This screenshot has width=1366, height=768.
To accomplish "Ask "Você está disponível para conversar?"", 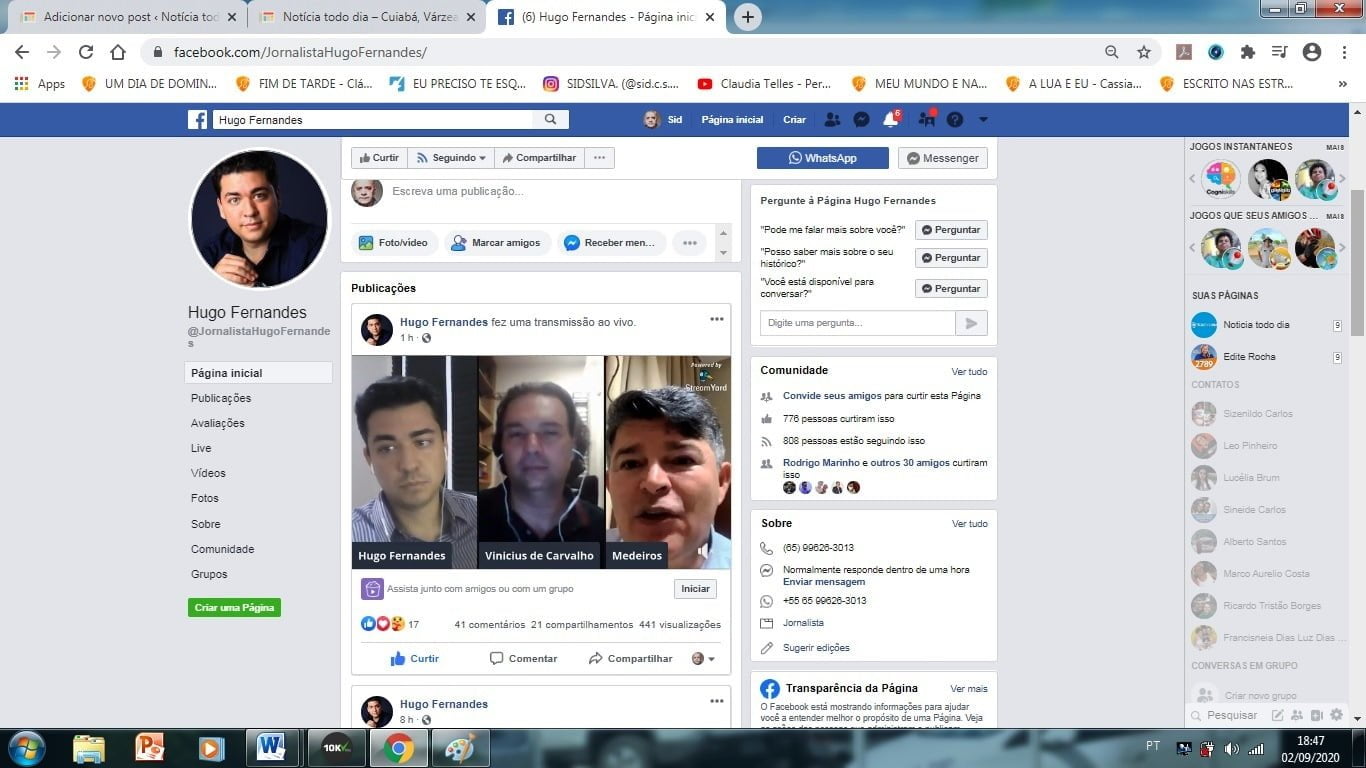I will [951, 288].
